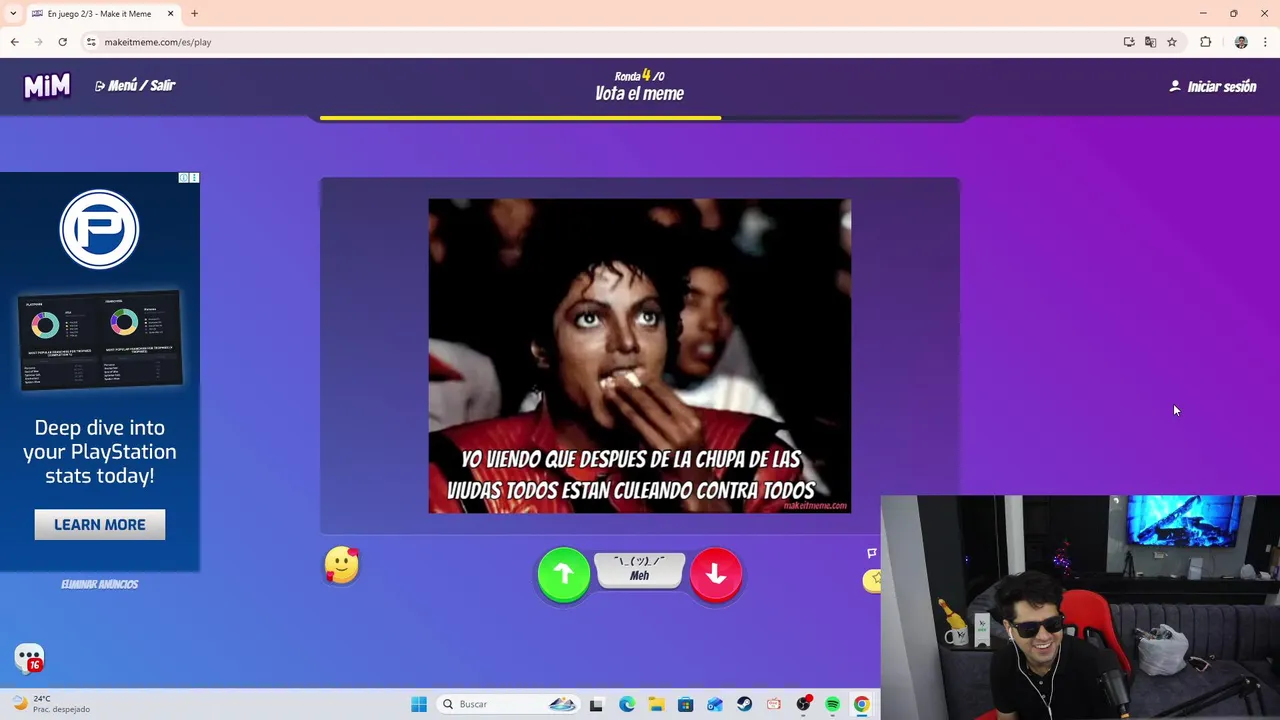This screenshot has width=1280, height=720.
Task: Open Menú / Salir
Action: [x=135, y=86]
